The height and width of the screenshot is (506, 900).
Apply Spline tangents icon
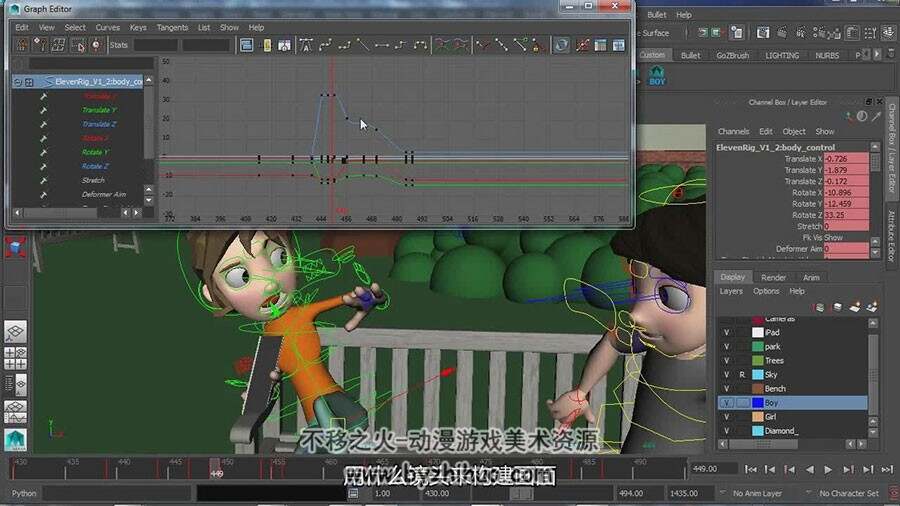(325, 45)
